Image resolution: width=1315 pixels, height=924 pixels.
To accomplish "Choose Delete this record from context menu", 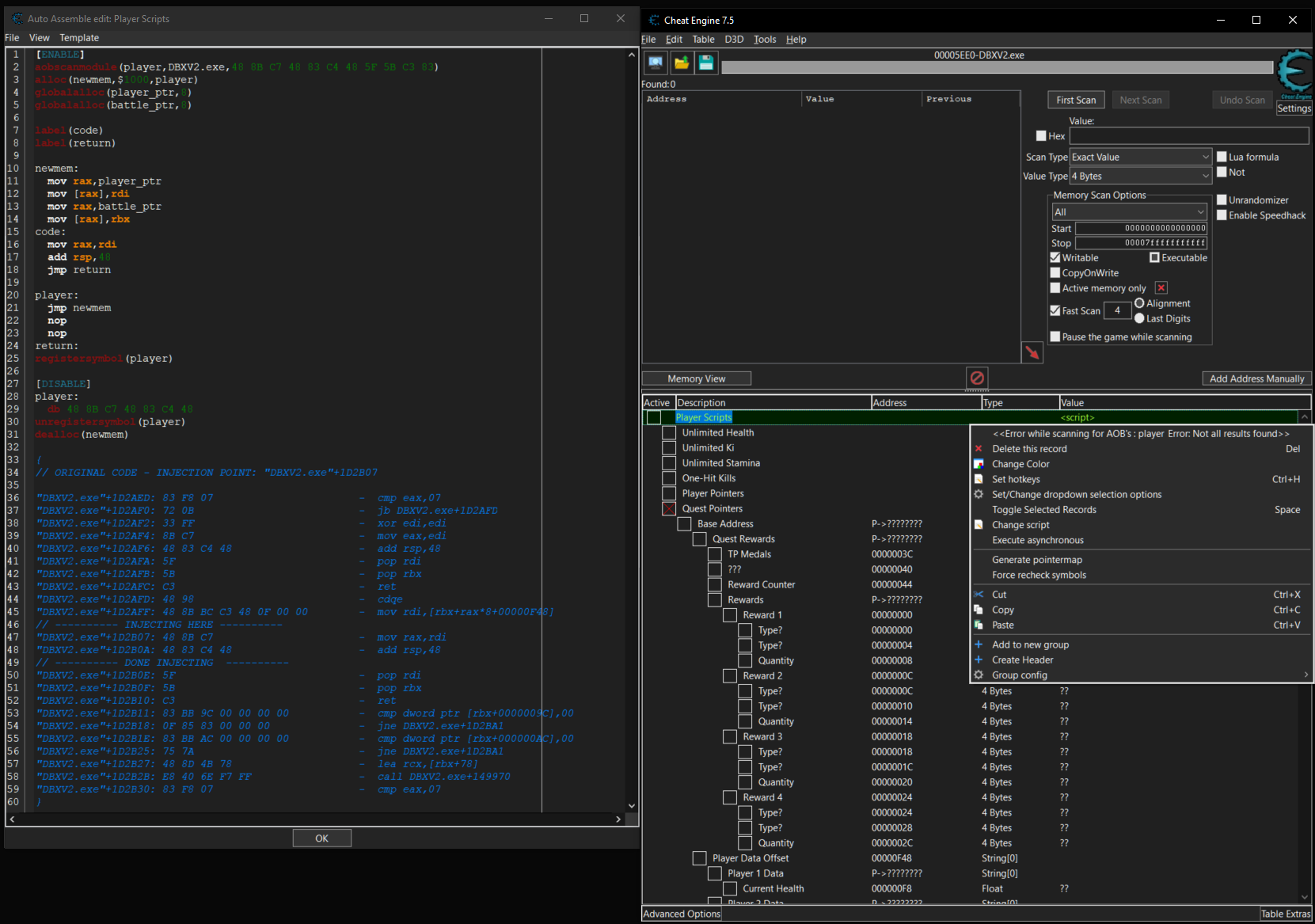I will [1029, 449].
